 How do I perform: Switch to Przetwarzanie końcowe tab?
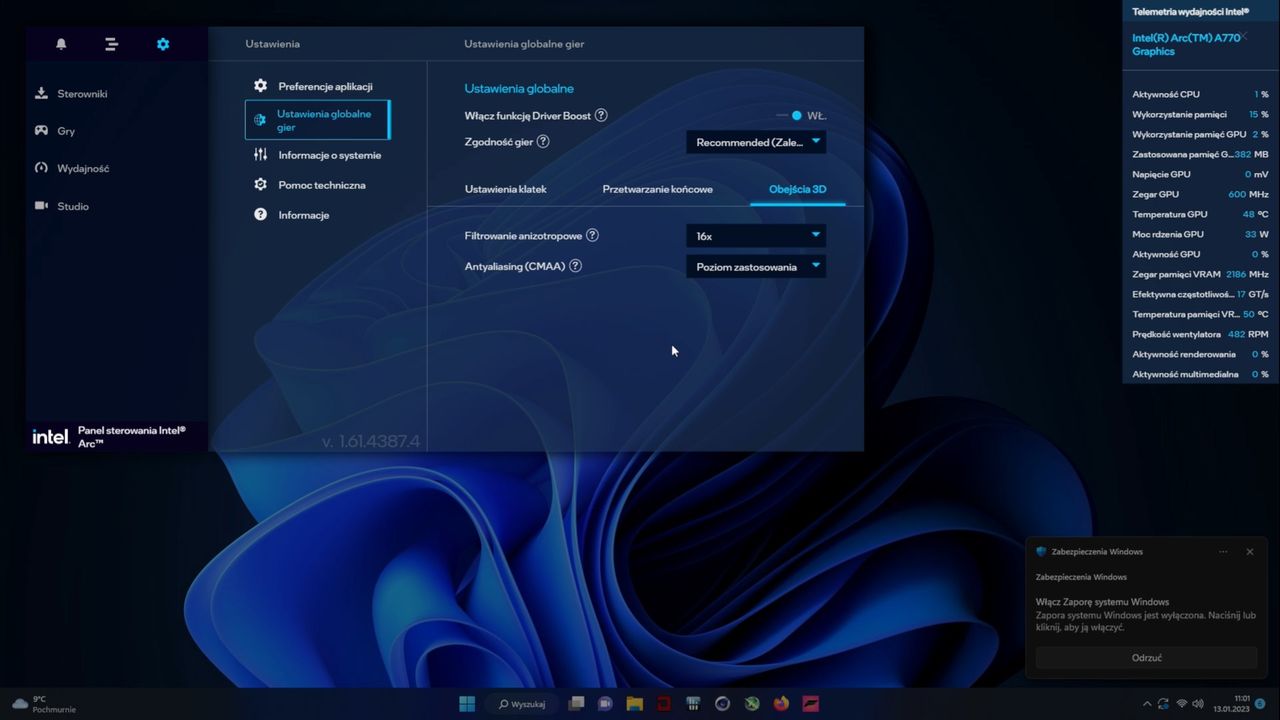click(658, 189)
